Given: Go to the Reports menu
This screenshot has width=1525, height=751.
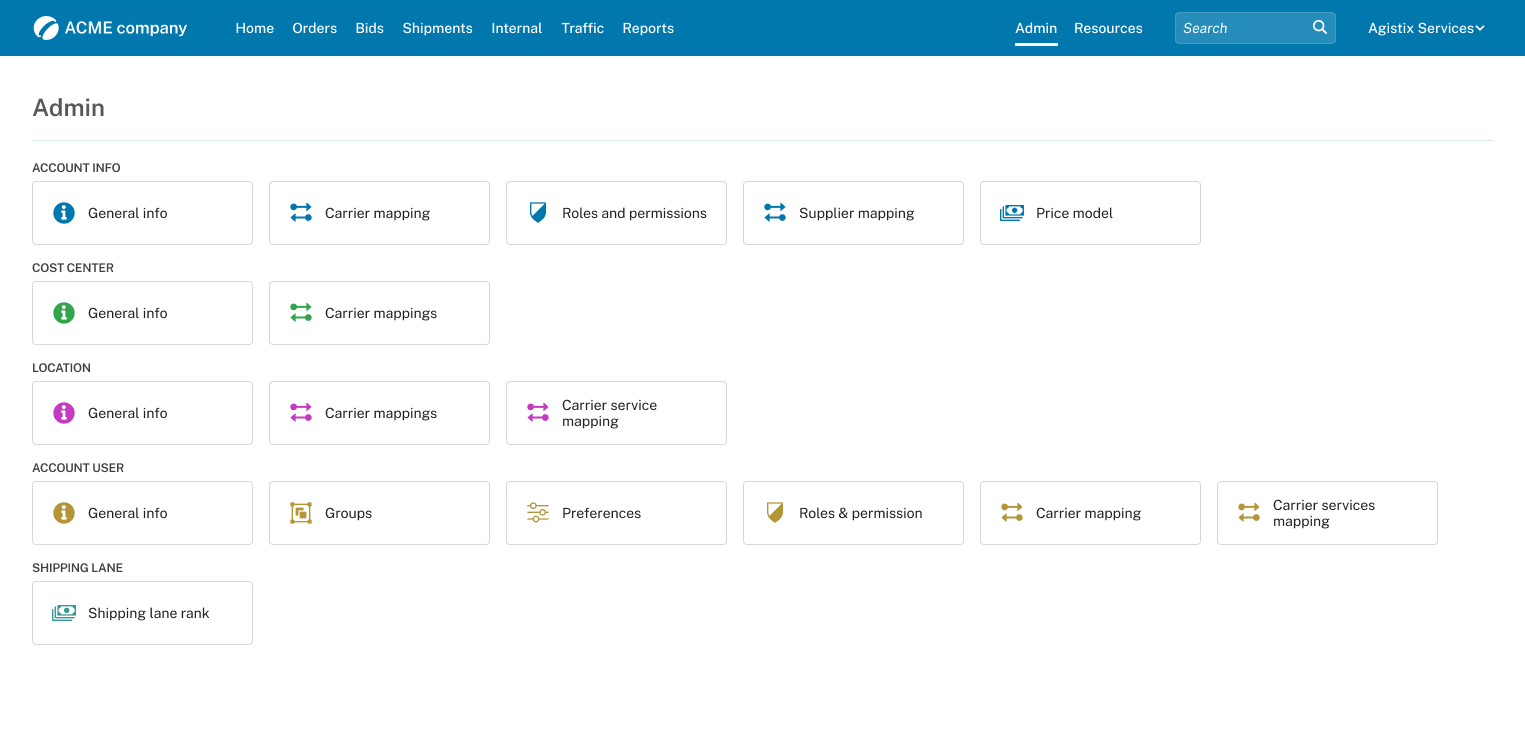Looking at the screenshot, I should 648,28.
